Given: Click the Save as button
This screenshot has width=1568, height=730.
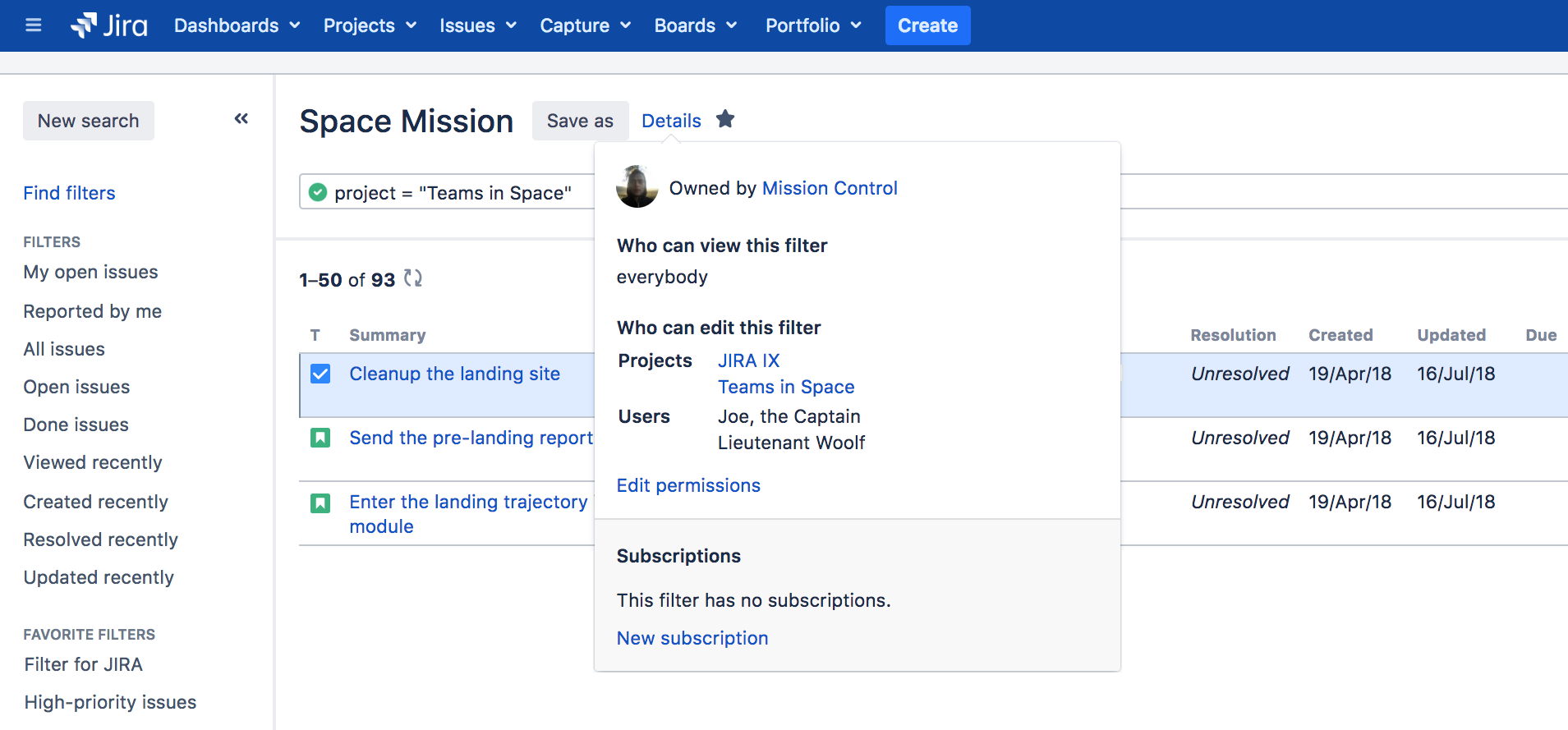Looking at the screenshot, I should [580, 121].
